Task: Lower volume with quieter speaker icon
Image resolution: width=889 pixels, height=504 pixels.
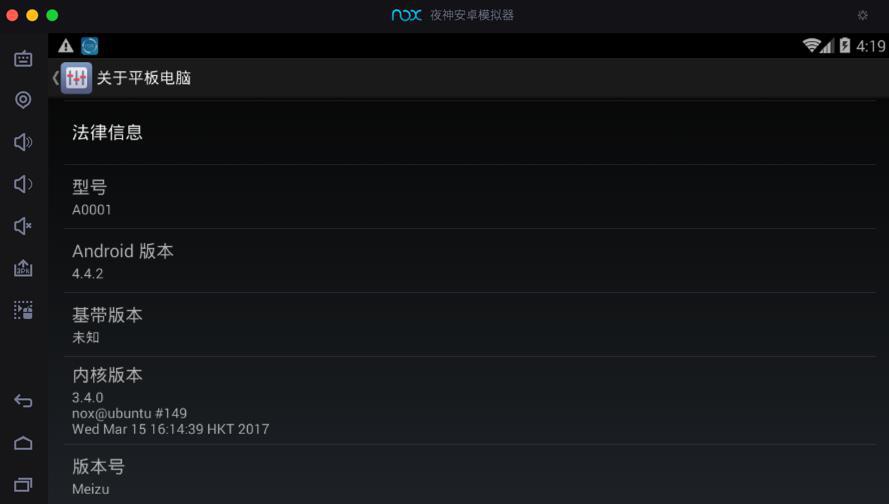Action: (x=23, y=184)
